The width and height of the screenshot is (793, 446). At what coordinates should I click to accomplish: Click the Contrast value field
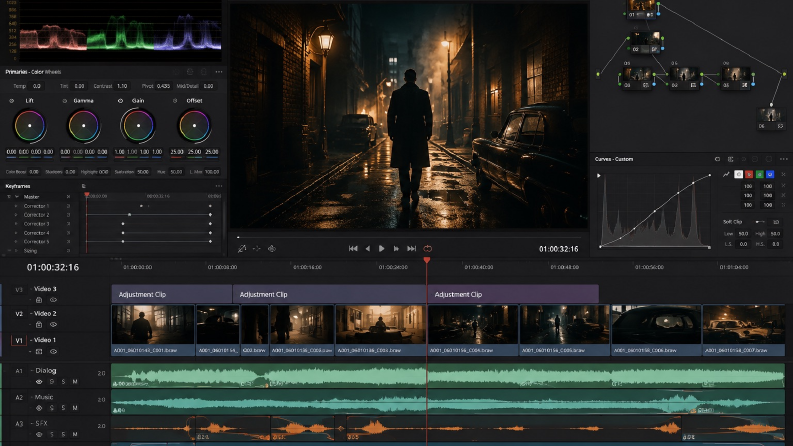(122, 86)
